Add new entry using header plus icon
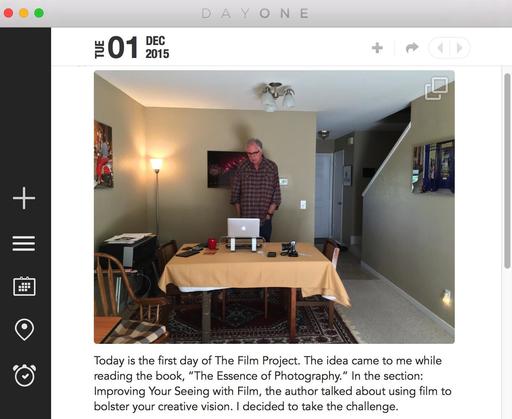The image size is (512, 419). tap(377, 48)
